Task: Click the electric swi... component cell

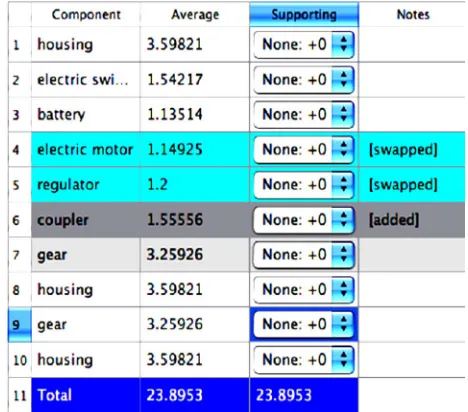Action: [x=86, y=80]
